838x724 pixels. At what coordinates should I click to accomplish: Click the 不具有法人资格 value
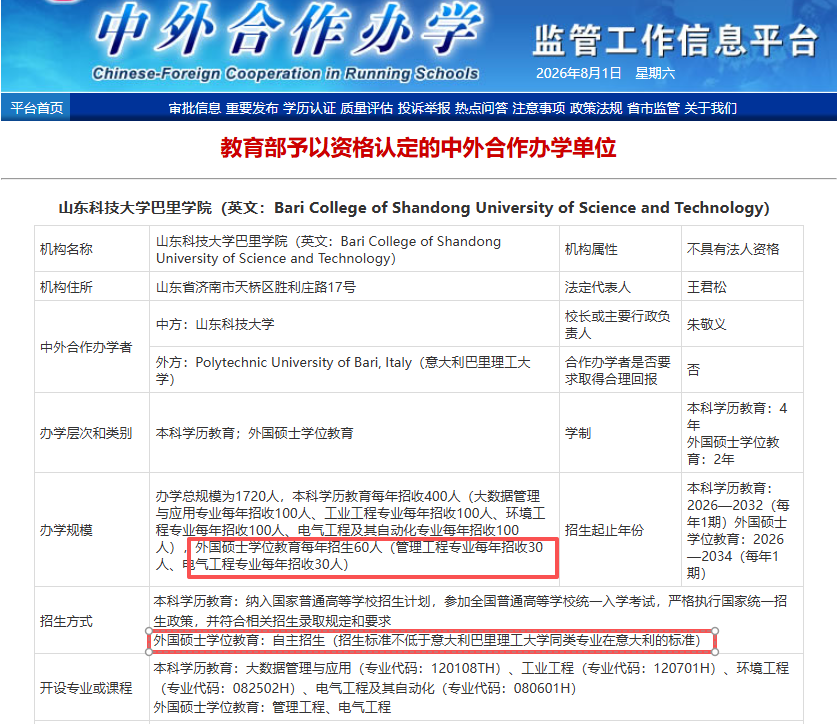pos(733,249)
